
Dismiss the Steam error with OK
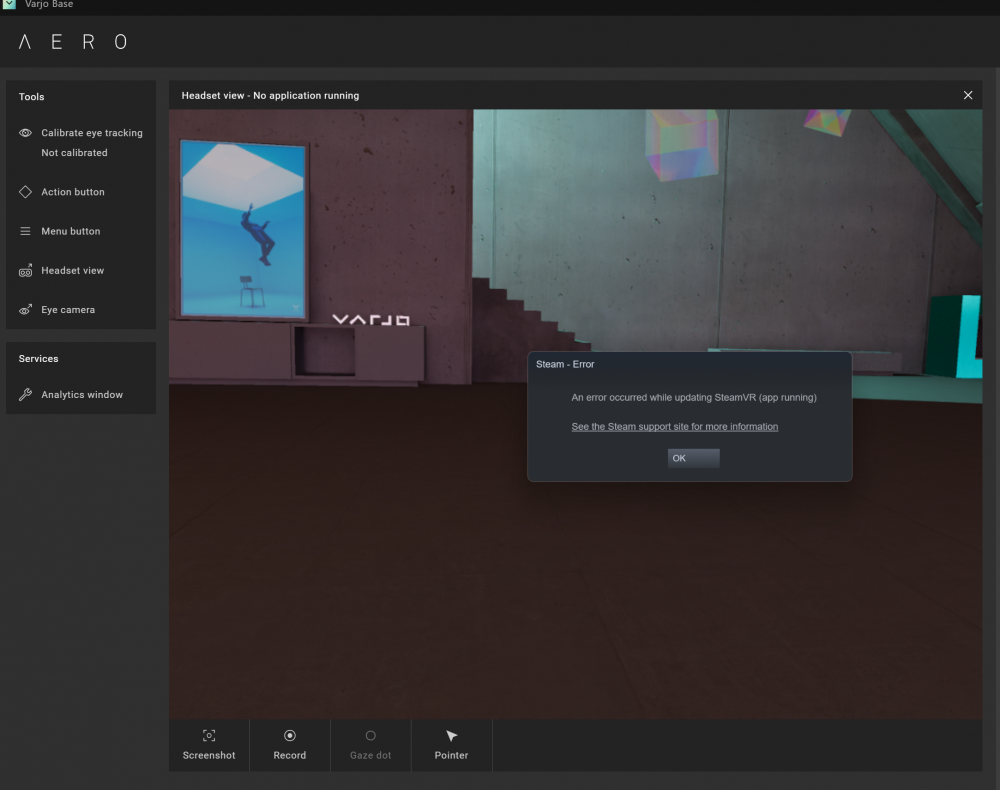(693, 458)
